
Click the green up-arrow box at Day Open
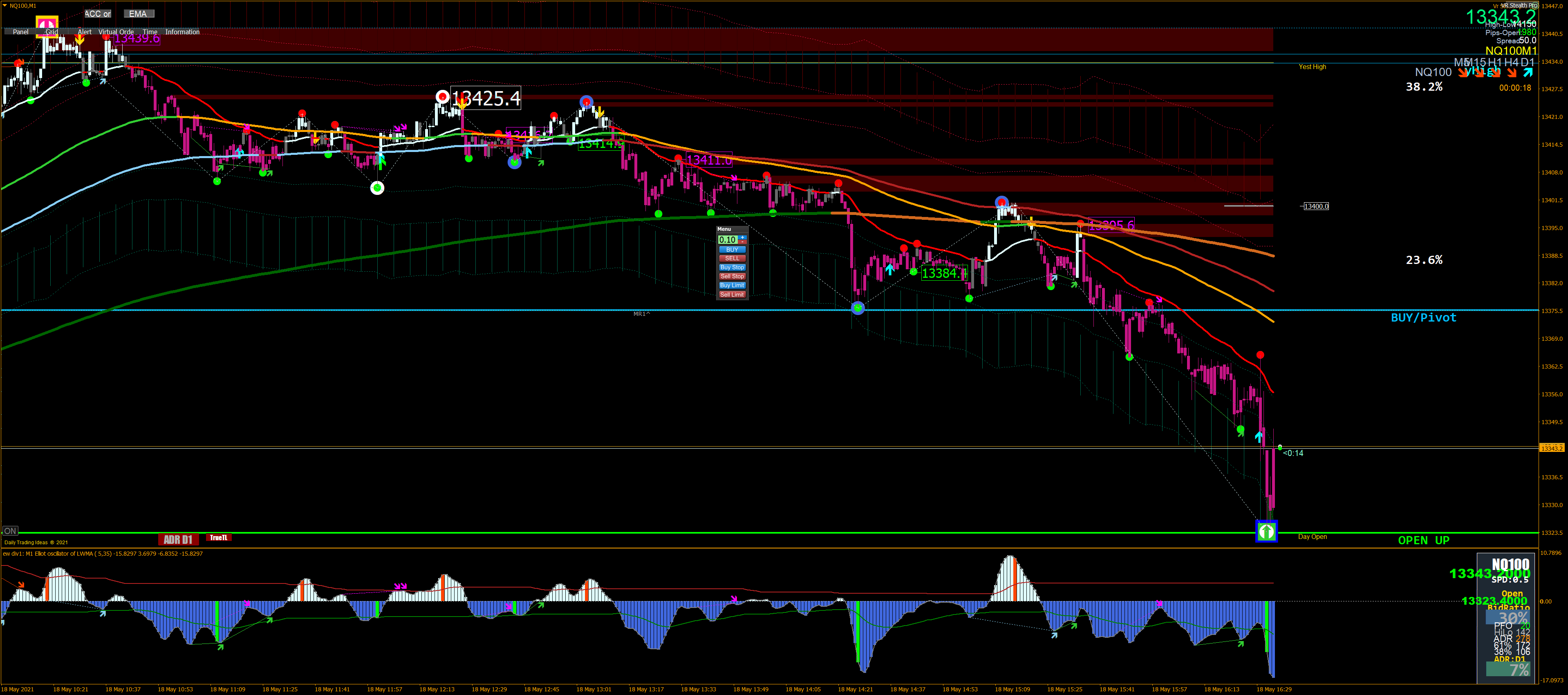1266,531
